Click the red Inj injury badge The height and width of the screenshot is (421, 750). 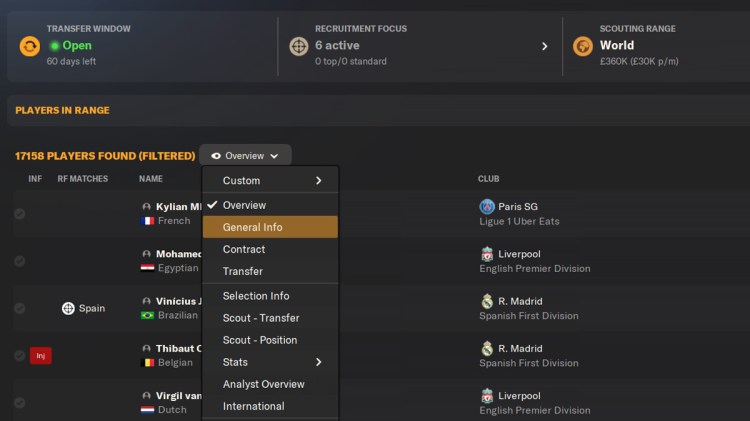[40, 355]
